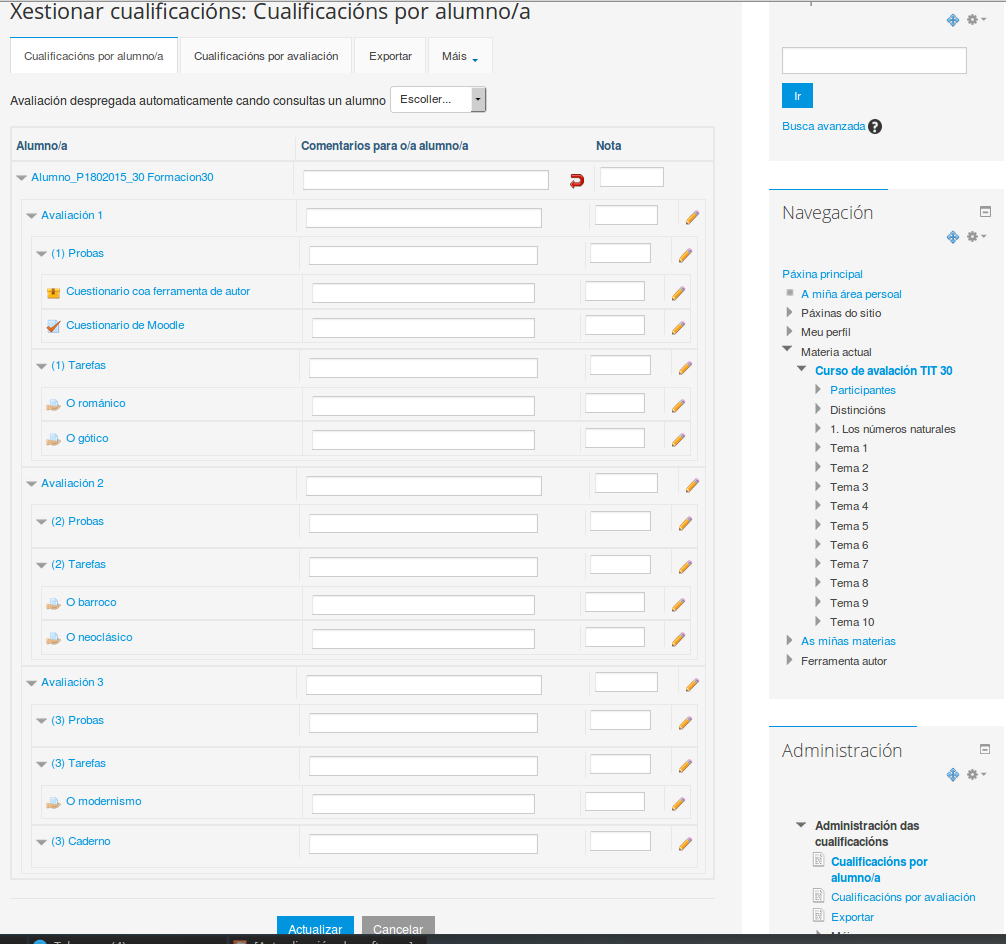The width and height of the screenshot is (1006, 944).
Task: Collapse the Navegación block with minus icon
Action: point(985,212)
